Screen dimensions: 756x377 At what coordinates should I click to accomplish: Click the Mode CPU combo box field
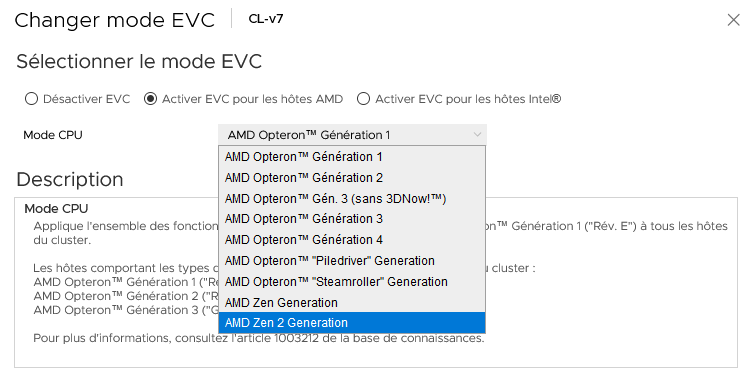click(352, 135)
